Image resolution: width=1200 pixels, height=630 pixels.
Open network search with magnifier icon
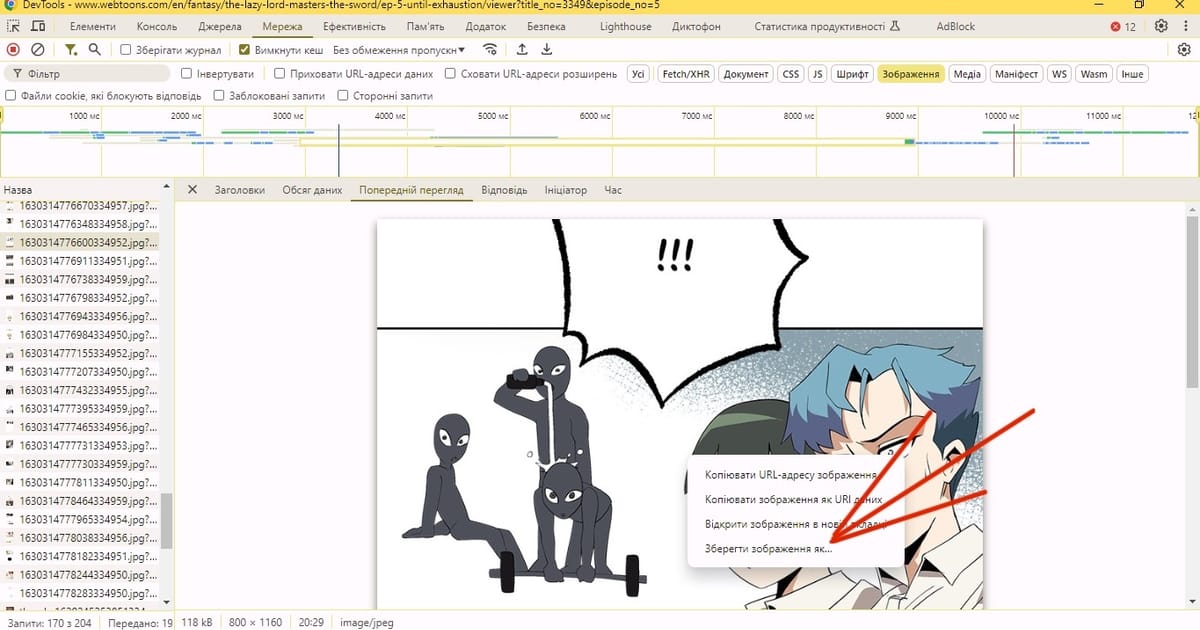pos(95,49)
